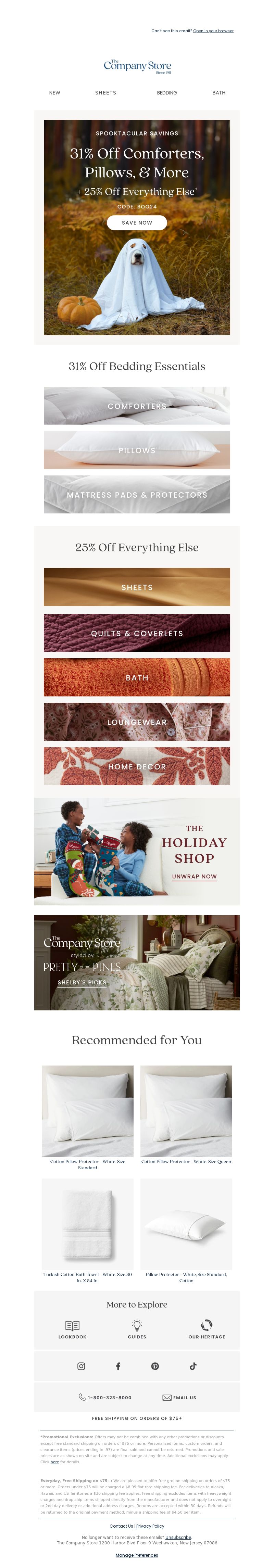
Task: Open the Lookbook book icon
Action: coord(73,1325)
